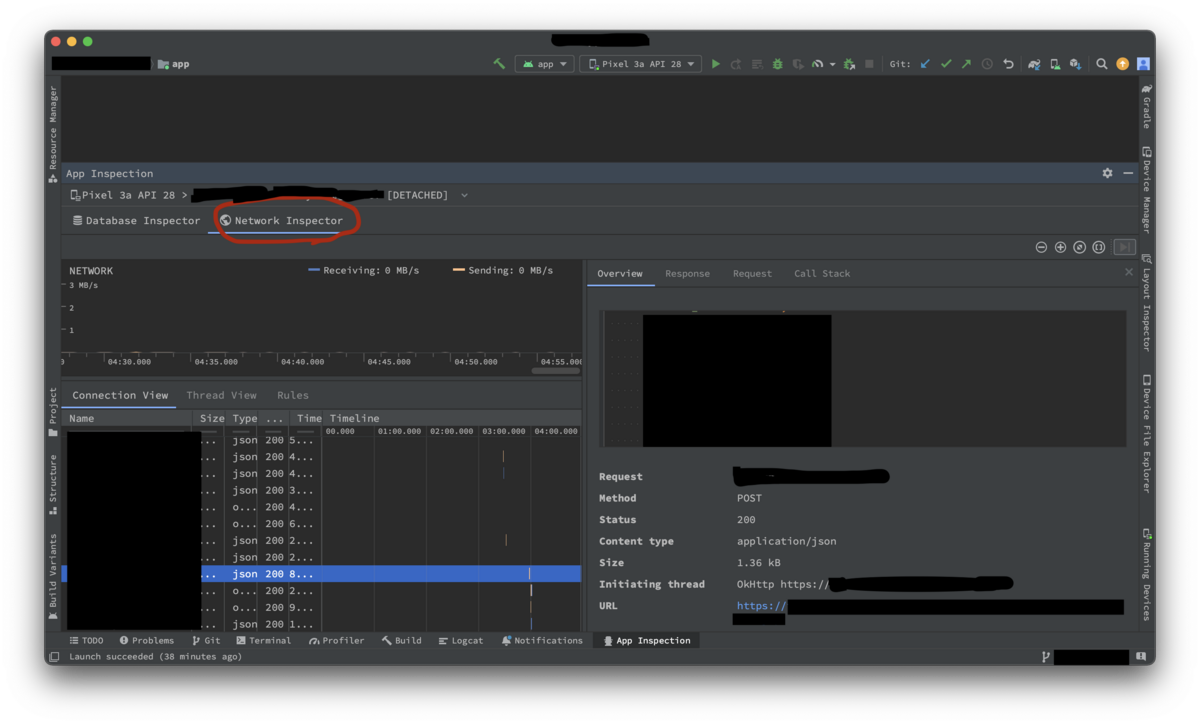
Task: Click the Git rollback arrow icon
Action: (x=1008, y=64)
